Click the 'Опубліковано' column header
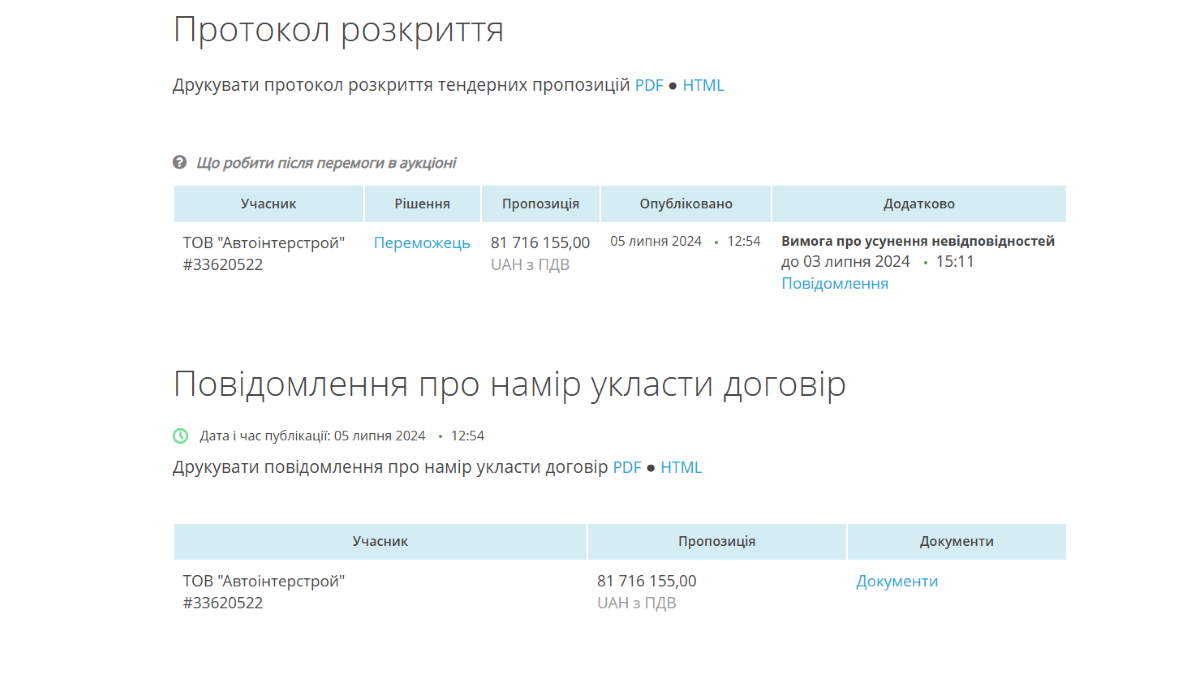This screenshot has width=1202, height=675. [x=685, y=204]
